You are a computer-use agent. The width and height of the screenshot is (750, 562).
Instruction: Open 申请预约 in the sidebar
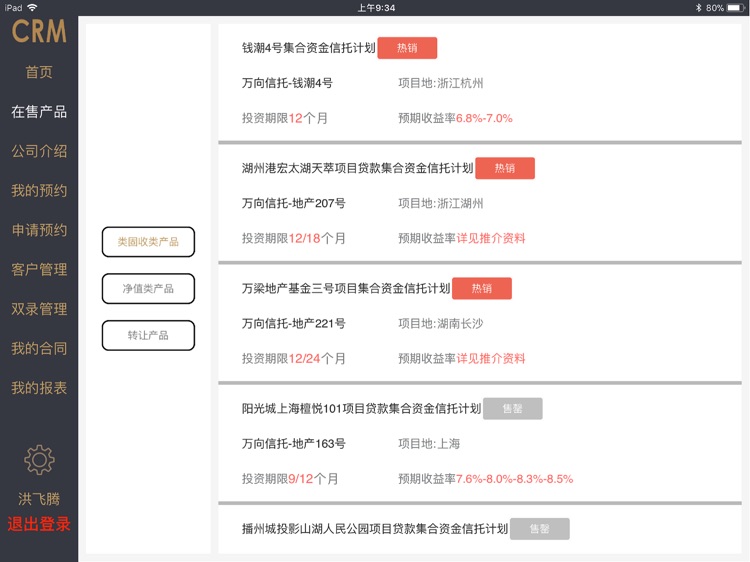(39, 230)
